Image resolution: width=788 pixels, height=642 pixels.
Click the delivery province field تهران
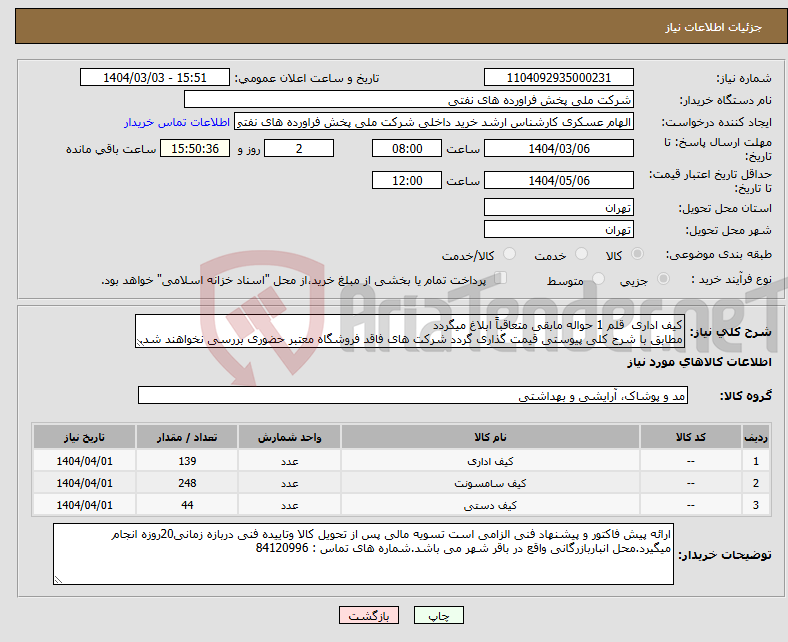point(558,207)
